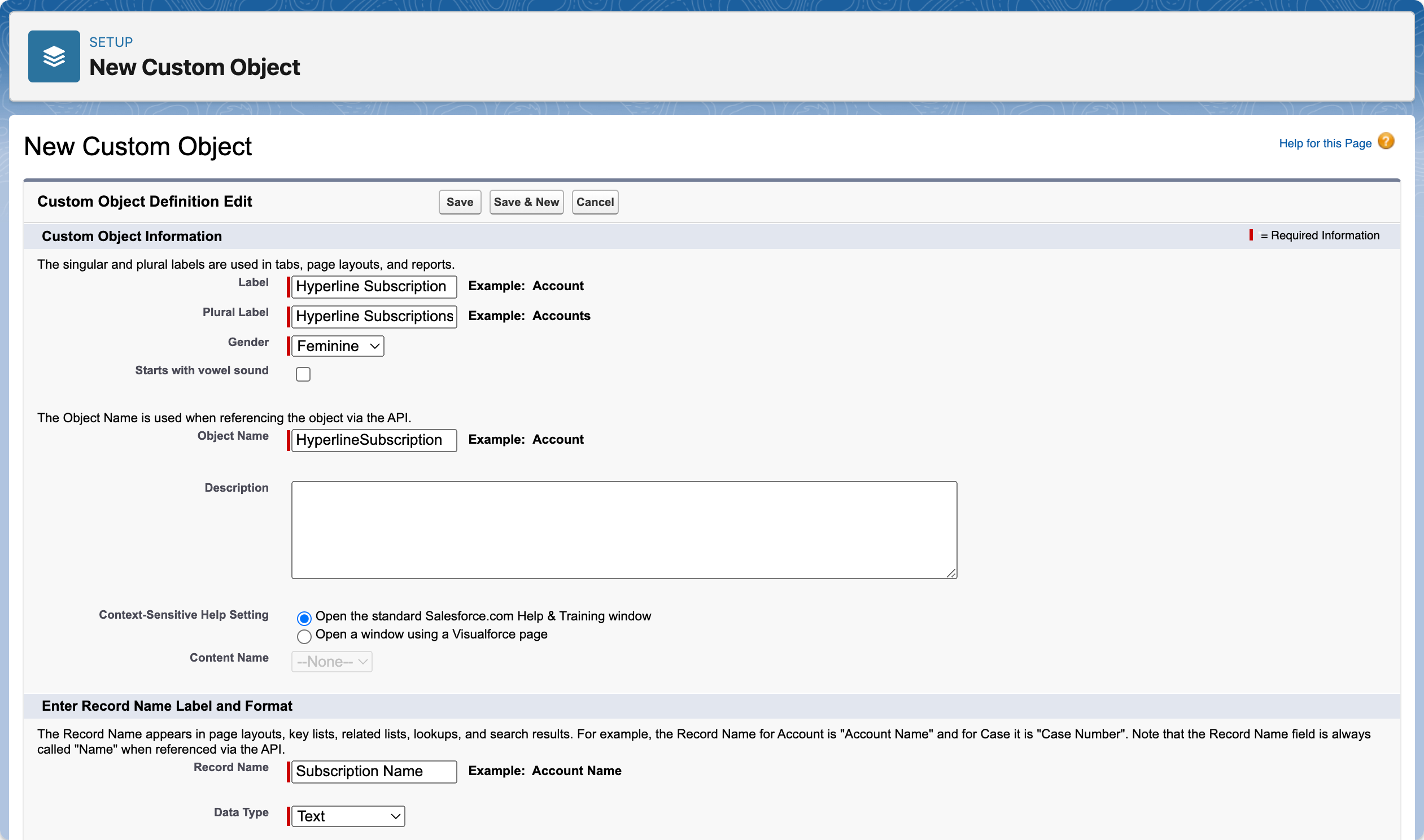Screen dimensions: 1424x840
Task: Select Open the standard Salesforce.com Help radio option
Action: click(304, 618)
